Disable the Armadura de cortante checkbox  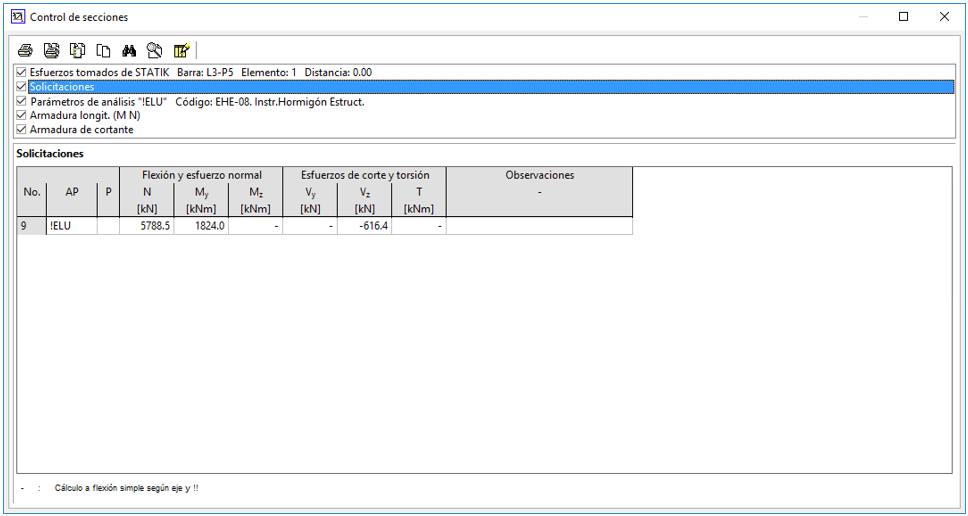point(22,129)
